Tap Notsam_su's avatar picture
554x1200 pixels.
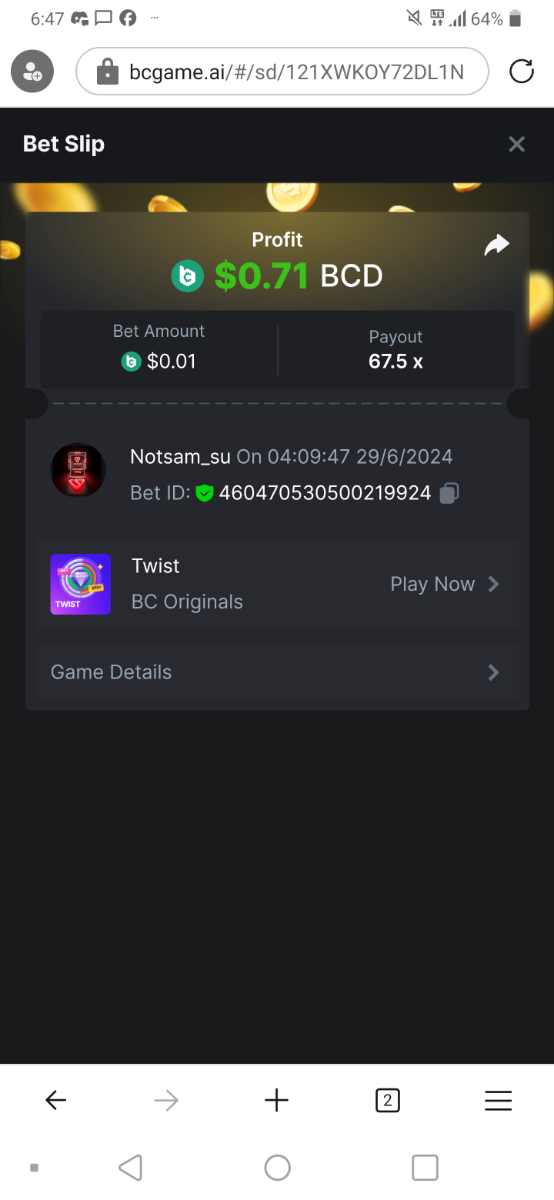pyautogui.click(x=78, y=471)
